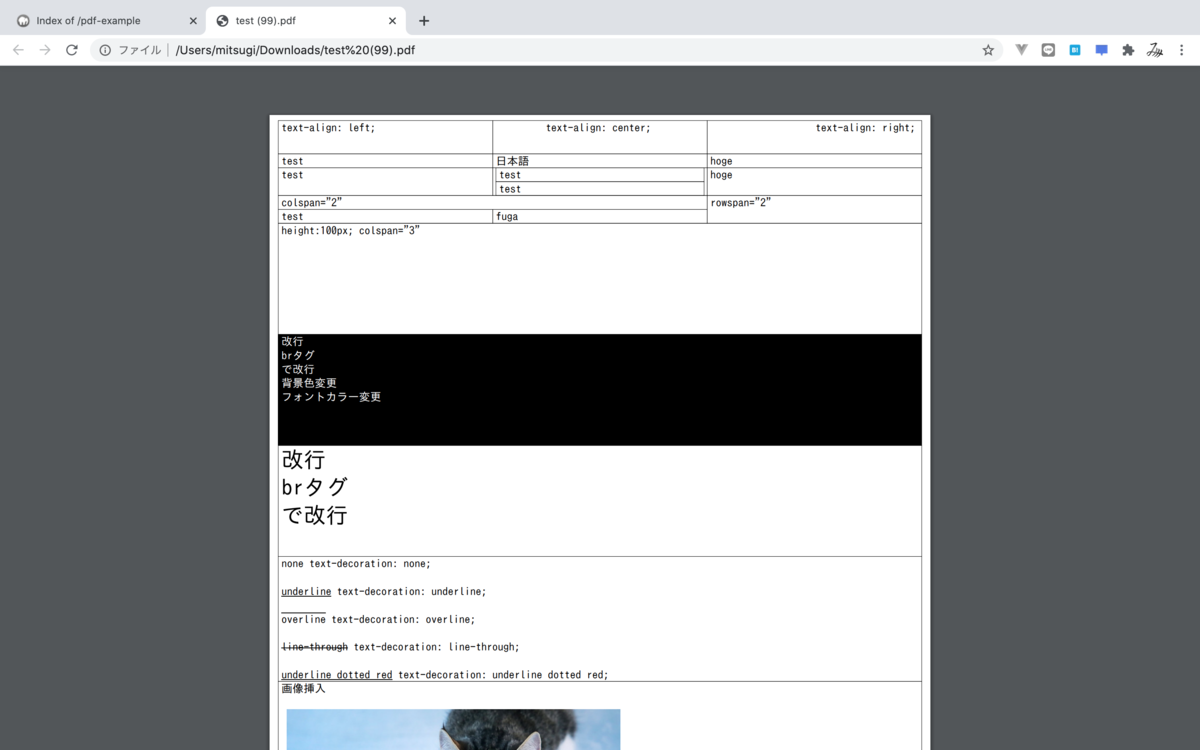The width and height of the screenshot is (1200, 750).
Task: Click the back navigation arrow
Action: click(18, 49)
